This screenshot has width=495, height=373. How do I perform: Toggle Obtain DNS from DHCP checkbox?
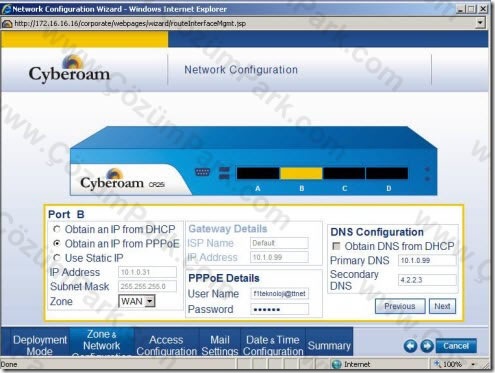[x=336, y=246]
